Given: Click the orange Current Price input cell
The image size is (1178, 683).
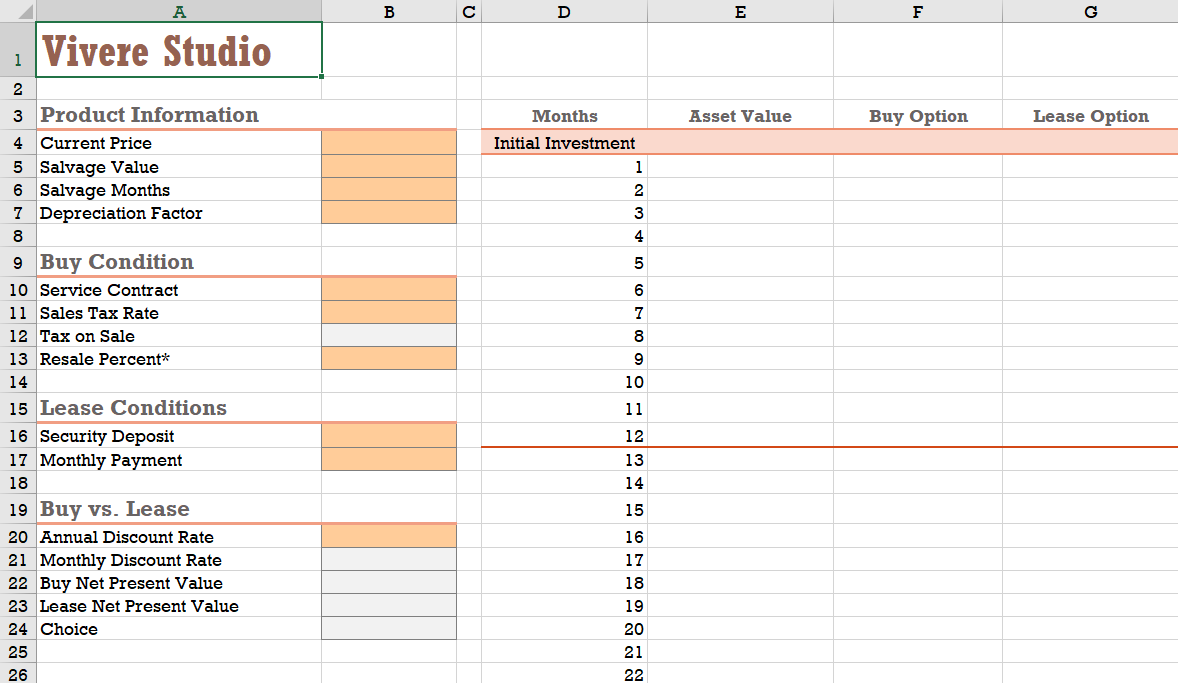Looking at the screenshot, I should click(x=388, y=143).
